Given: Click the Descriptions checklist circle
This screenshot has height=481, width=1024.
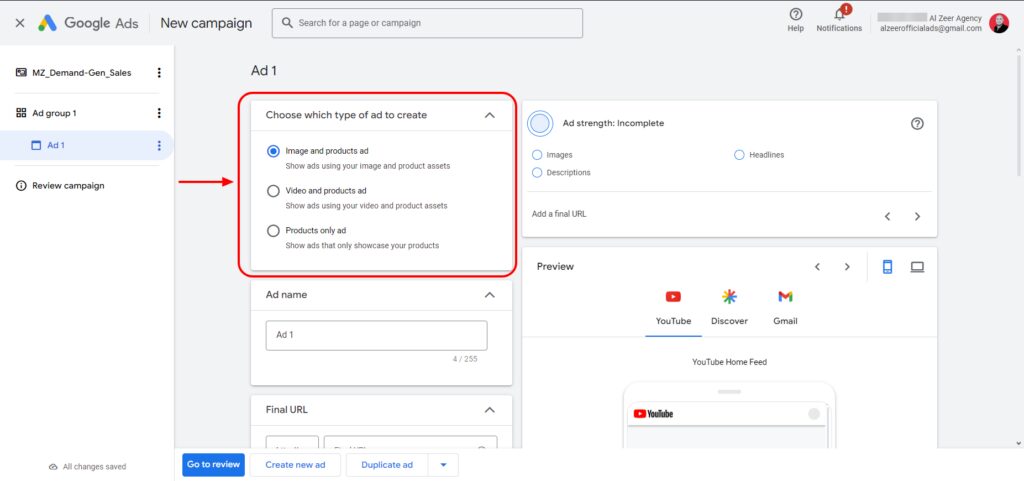Looking at the screenshot, I should point(537,173).
